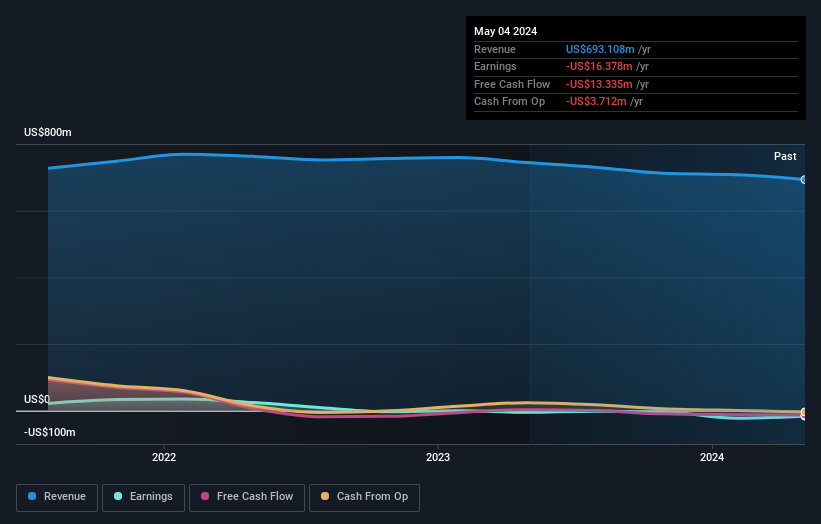Click the 2023 x-axis label

pos(438,457)
